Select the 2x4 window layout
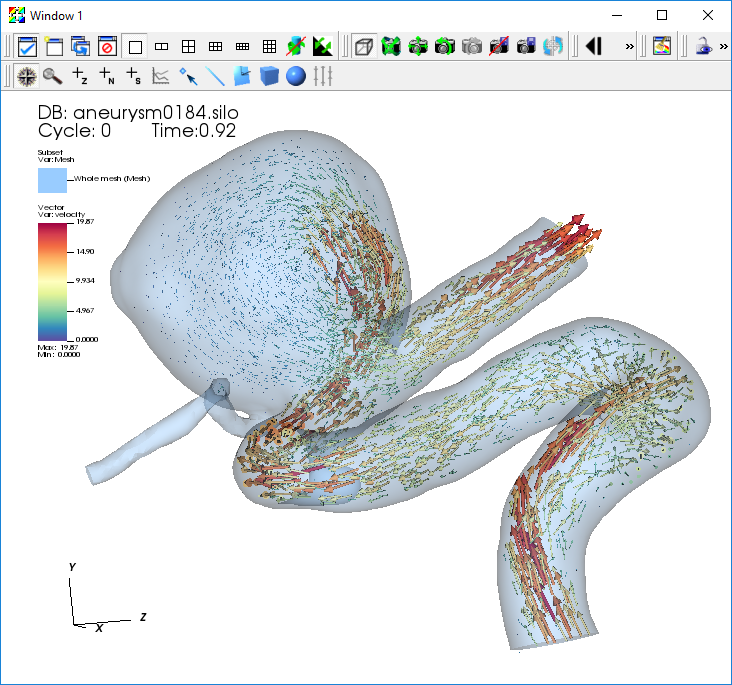Screen dimensions: 732x685 click(x=243, y=46)
